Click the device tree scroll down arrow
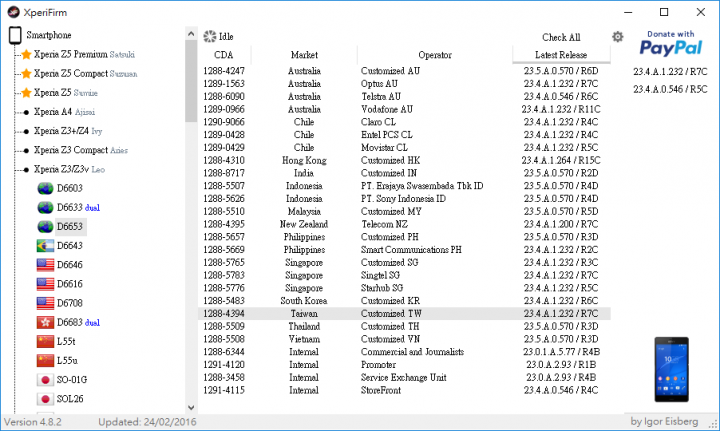The image size is (720, 431). click(x=191, y=408)
